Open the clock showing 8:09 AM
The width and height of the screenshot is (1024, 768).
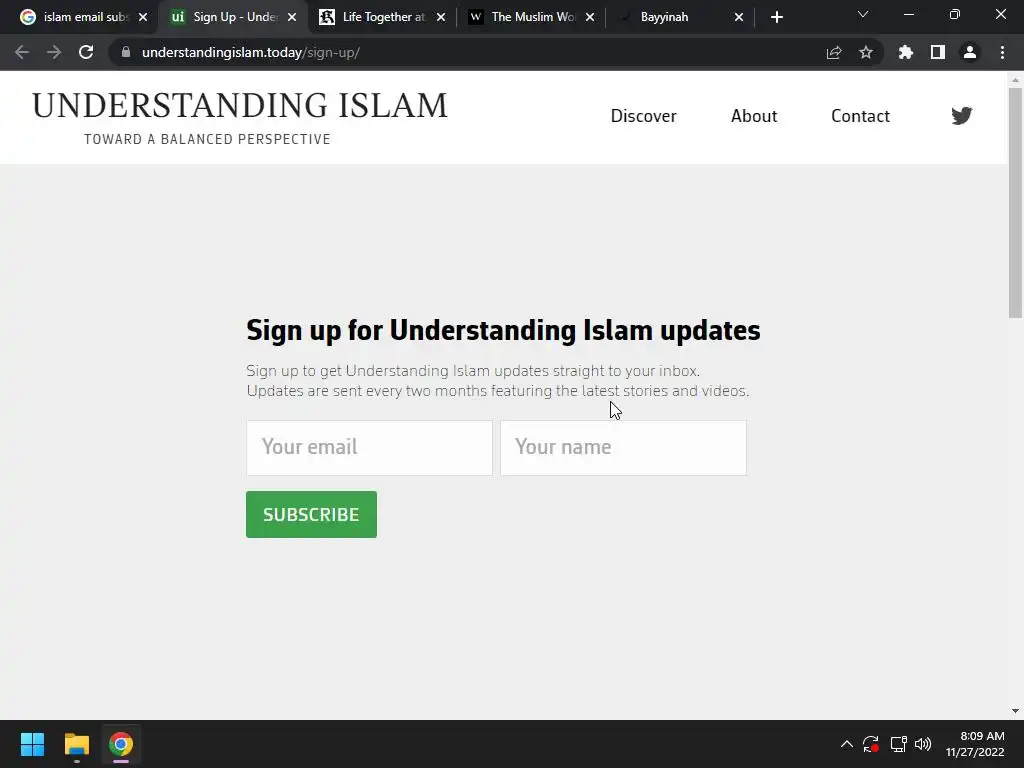[975, 744]
